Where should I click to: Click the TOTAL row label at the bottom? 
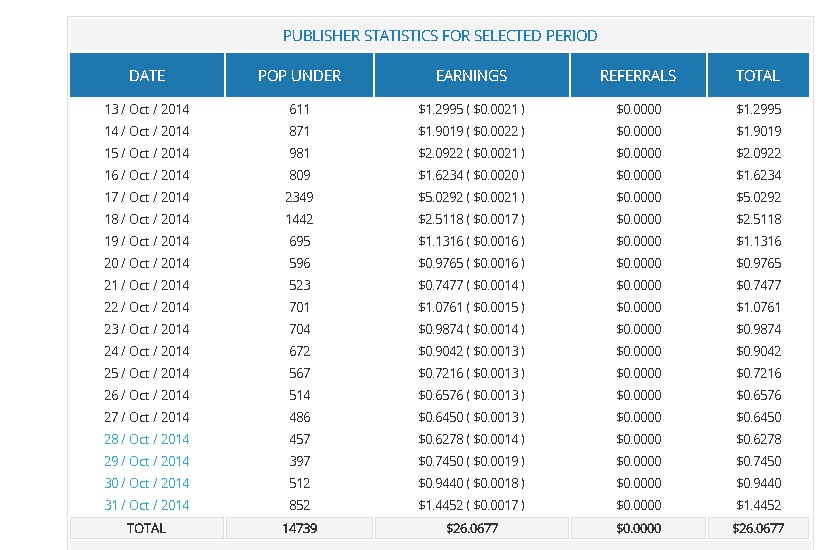click(146, 528)
